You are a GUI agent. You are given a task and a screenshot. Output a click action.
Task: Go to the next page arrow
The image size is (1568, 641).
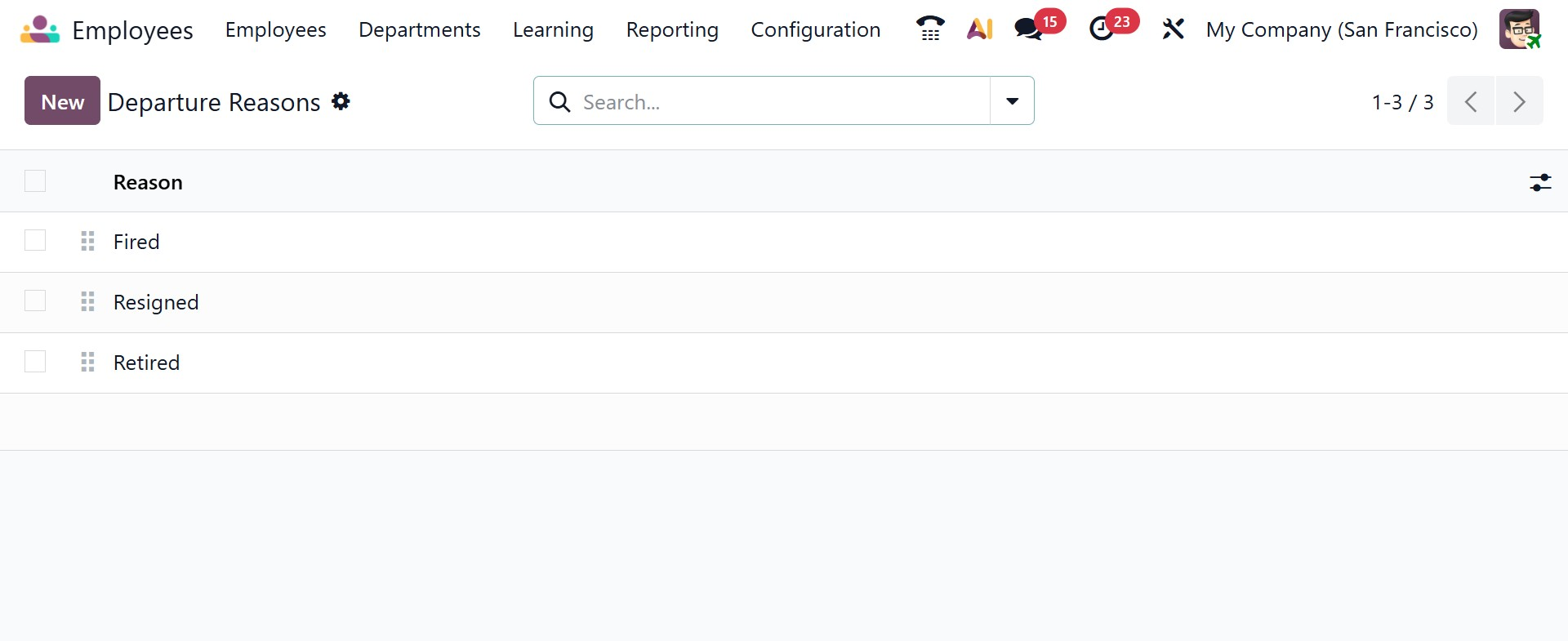click(1519, 101)
